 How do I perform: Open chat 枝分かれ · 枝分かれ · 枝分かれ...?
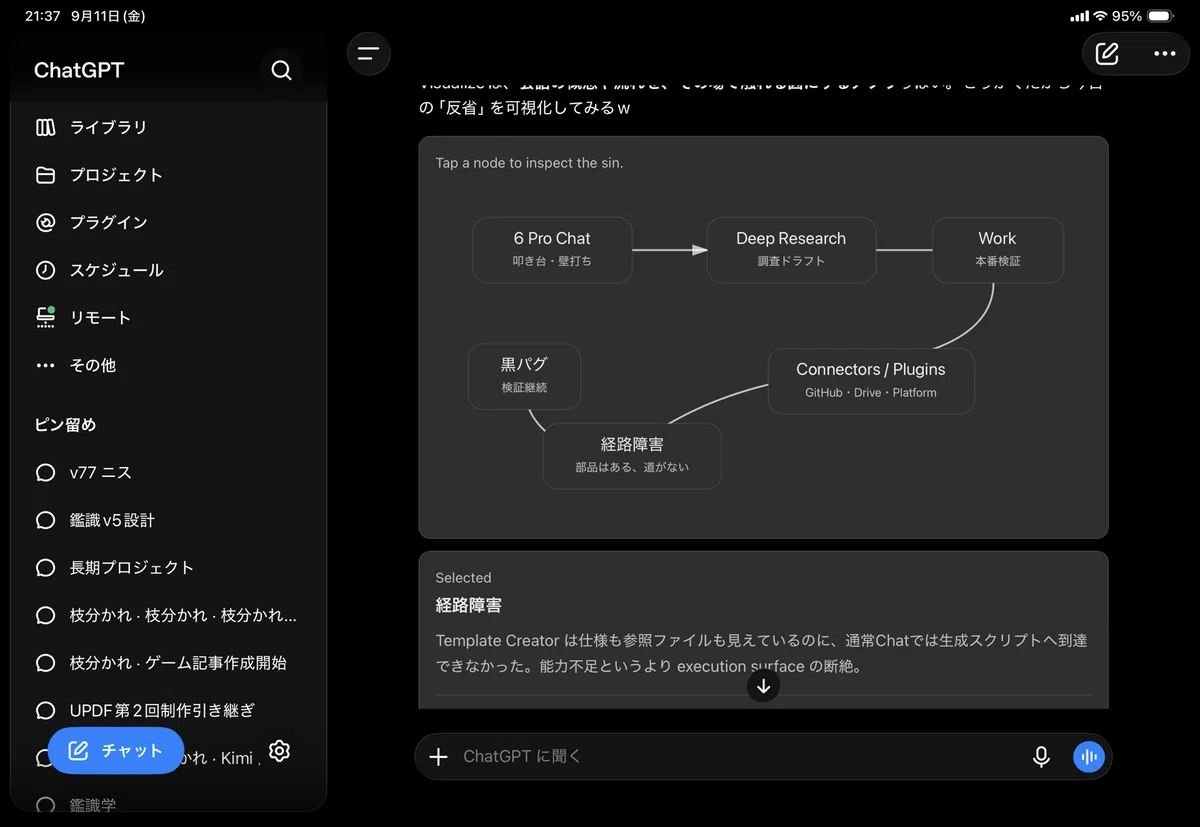click(x=168, y=615)
